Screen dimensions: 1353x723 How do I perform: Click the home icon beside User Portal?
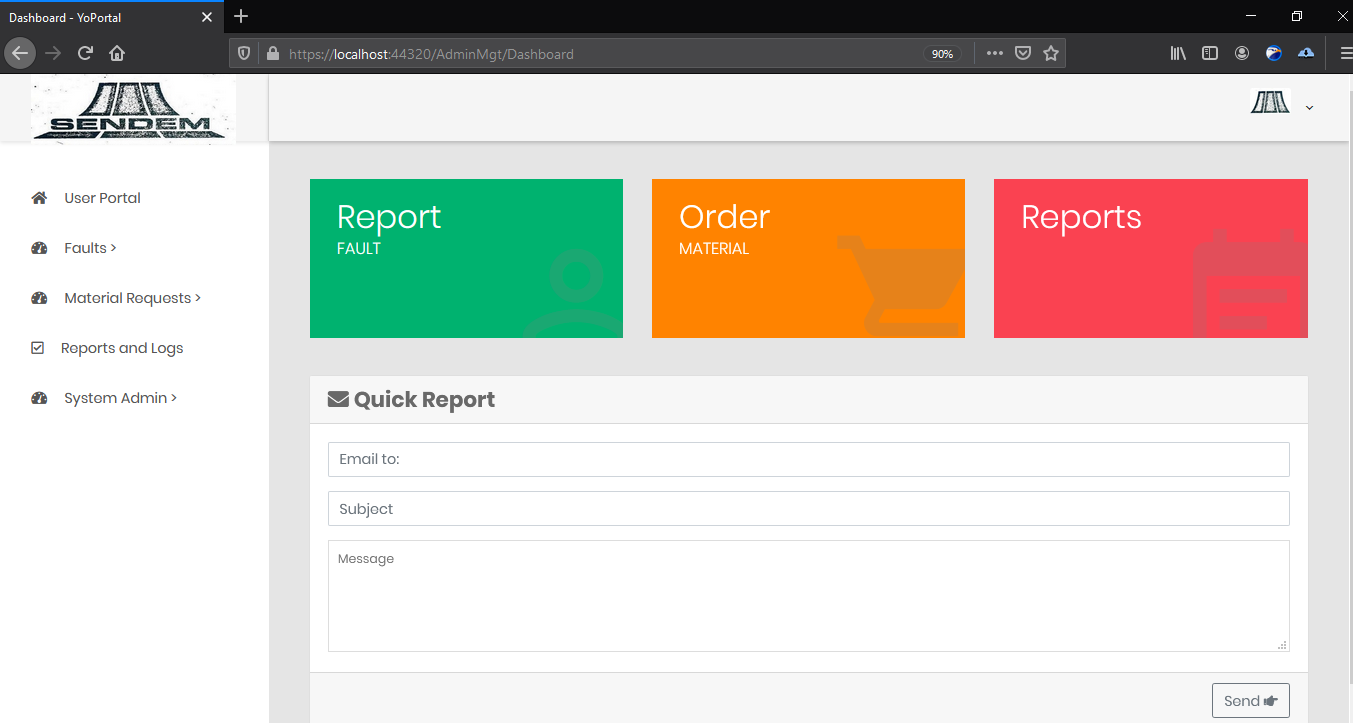(39, 198)
